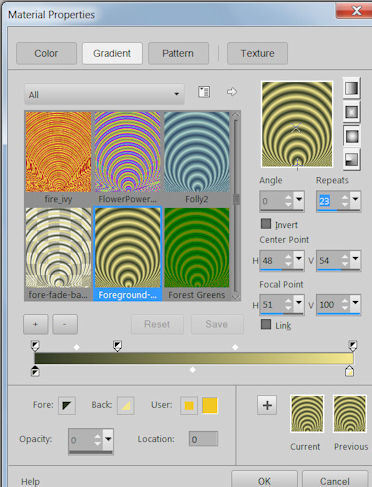
Task: Open the Repeats value dropdown arrow
Action: pos(355,200)
